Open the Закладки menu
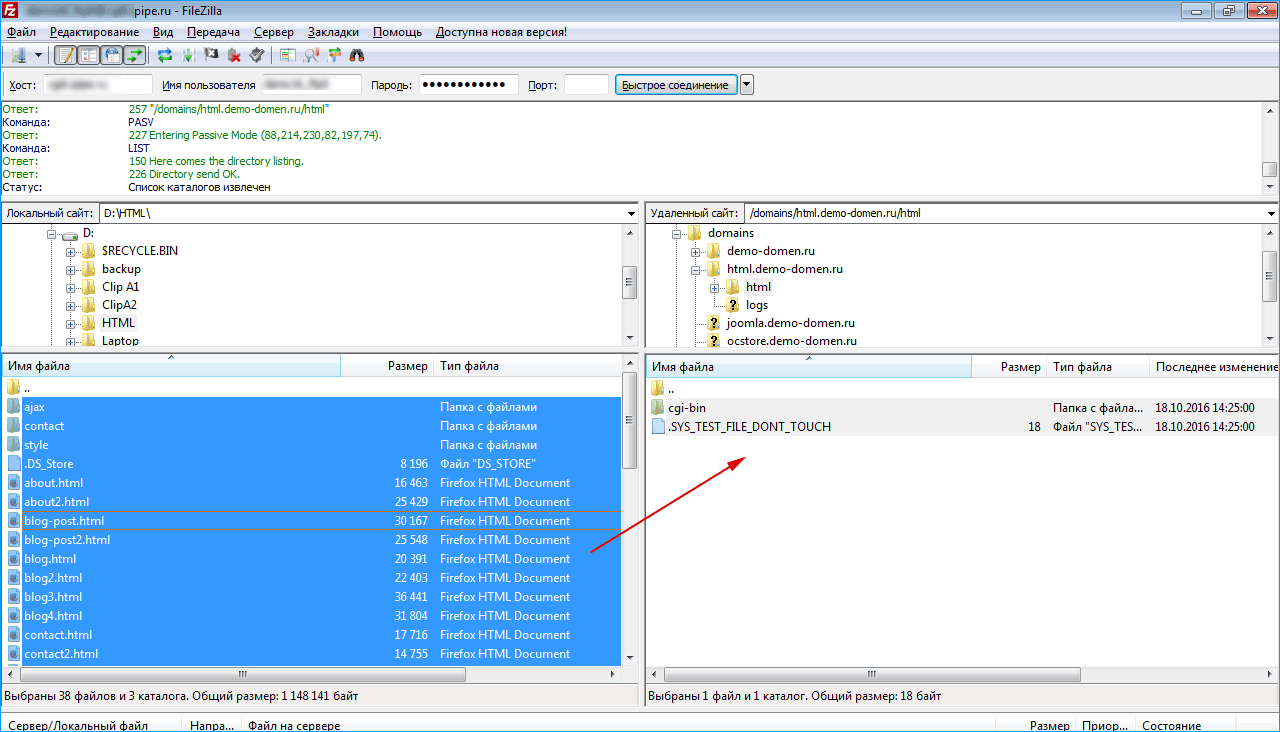This screenshot has width=1280, height=732. 333,32
